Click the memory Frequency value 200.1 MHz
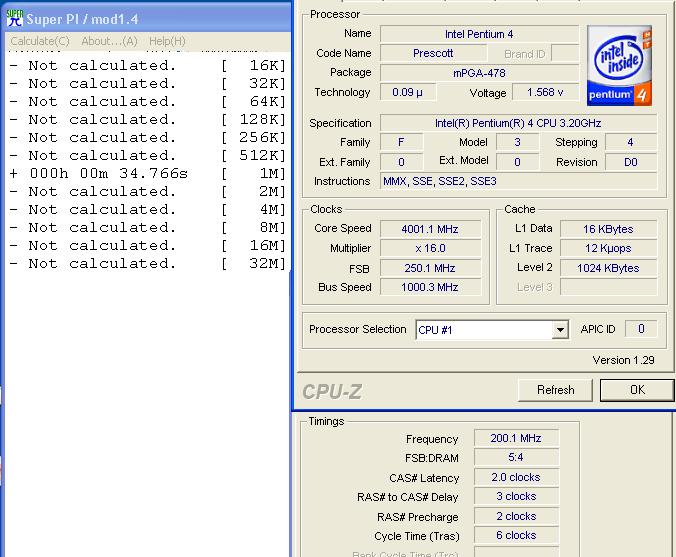 (x=516, y=438)
